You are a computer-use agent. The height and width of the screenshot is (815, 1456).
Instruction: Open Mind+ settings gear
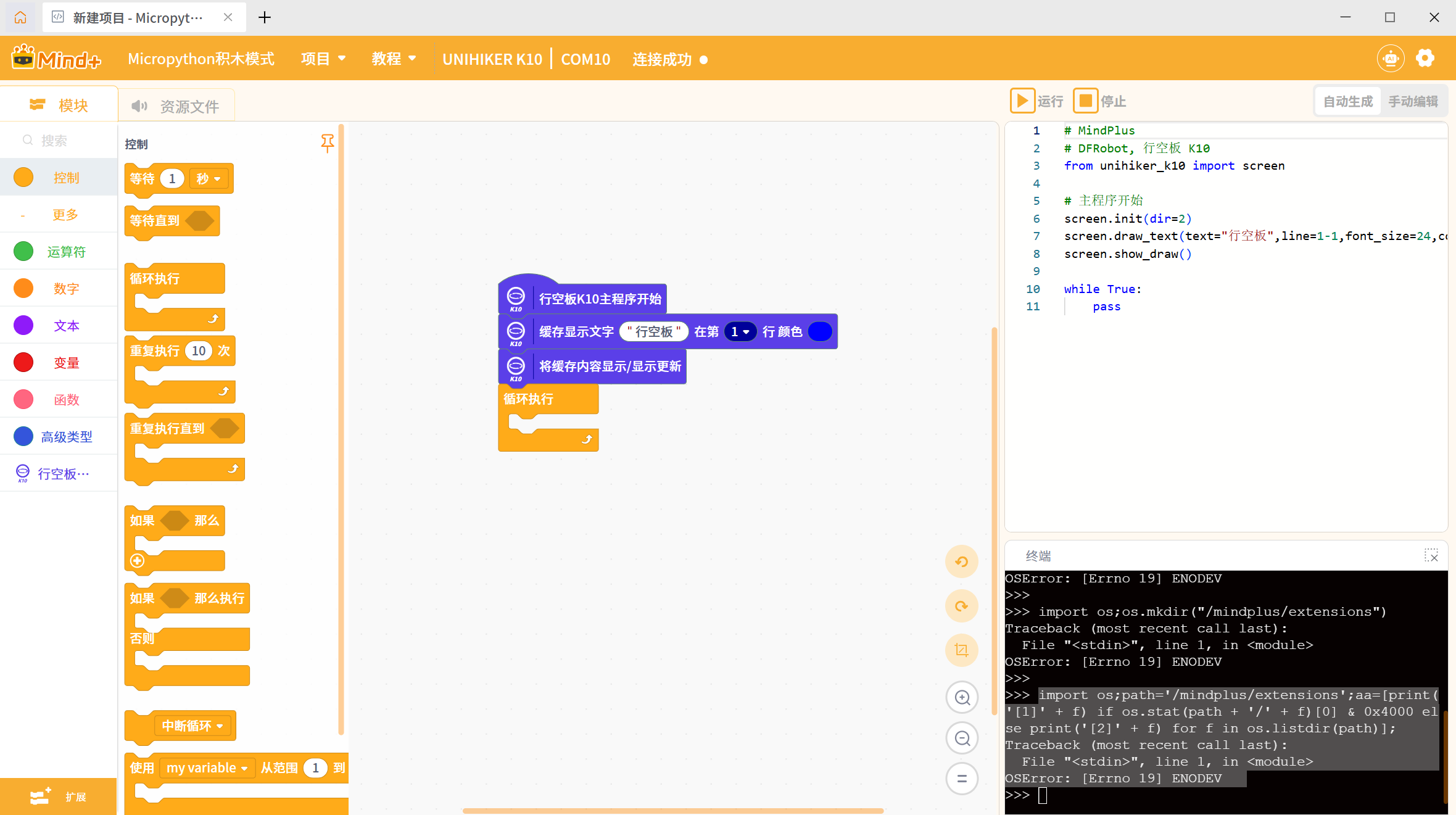tap(1425, 57)
